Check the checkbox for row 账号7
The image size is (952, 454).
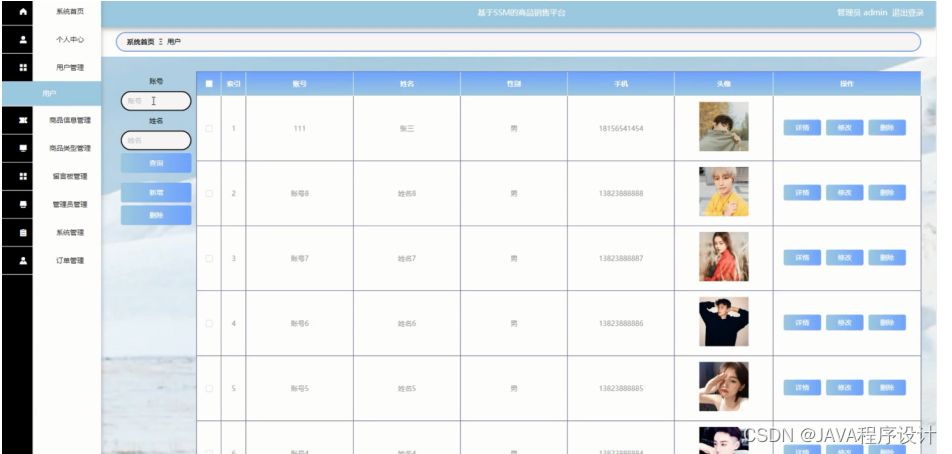coord(209,259)
